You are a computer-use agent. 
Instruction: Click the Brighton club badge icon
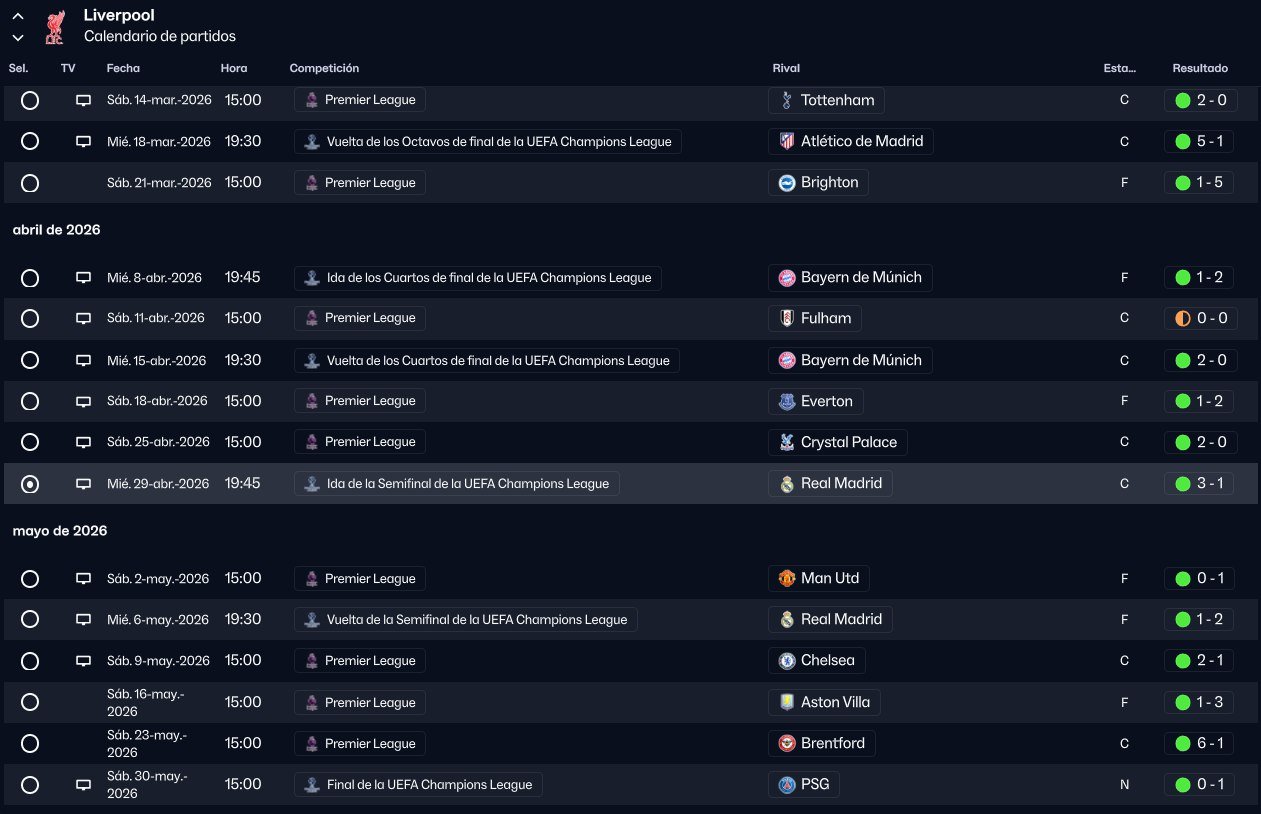(x=787, y=182)
